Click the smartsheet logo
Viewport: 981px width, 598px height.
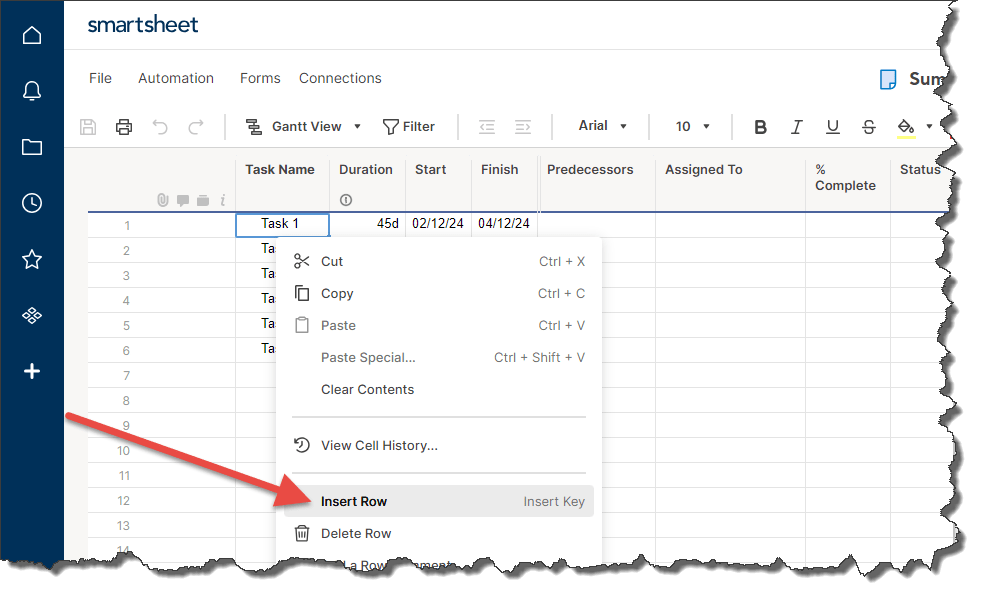[x=143, y=23]
